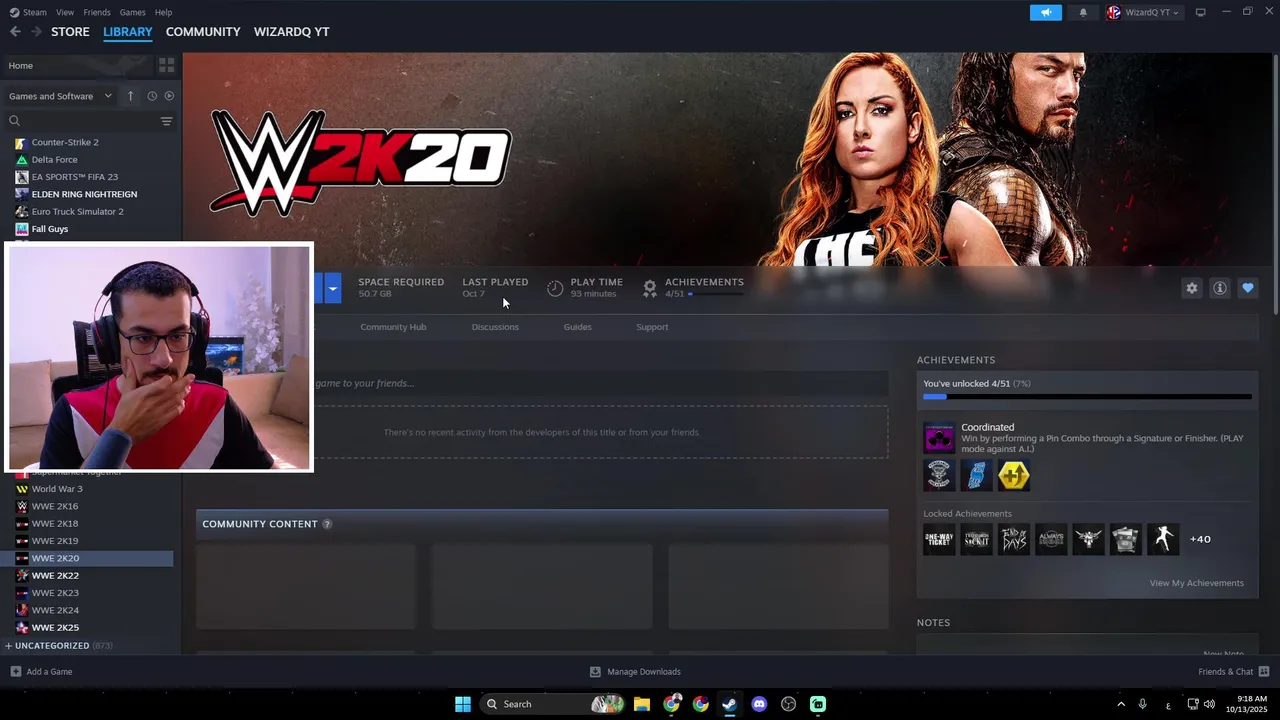Image resolution: width=1280 pixels, height=720 pixels.
Task: Select the Library tab
Action: 128,32
